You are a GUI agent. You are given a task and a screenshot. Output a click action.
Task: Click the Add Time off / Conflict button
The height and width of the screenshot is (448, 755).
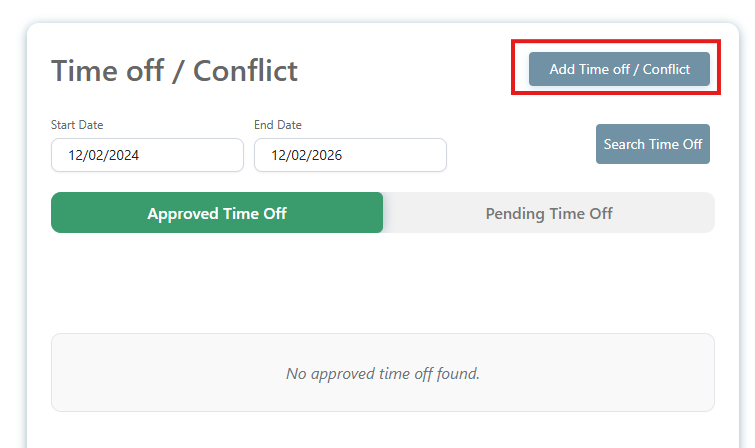click(619, 69)
